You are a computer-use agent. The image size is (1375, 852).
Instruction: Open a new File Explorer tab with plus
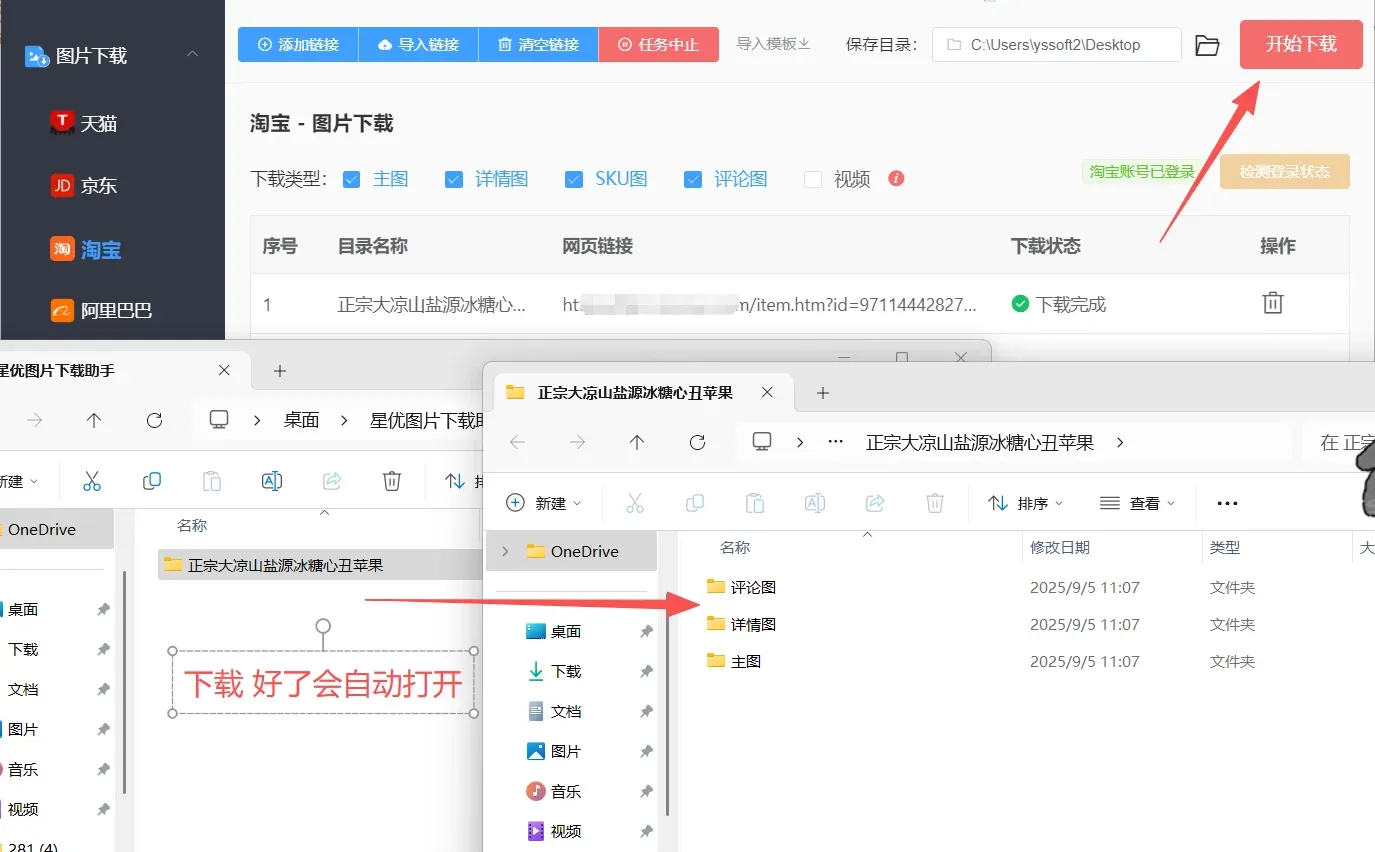point(821,393)
